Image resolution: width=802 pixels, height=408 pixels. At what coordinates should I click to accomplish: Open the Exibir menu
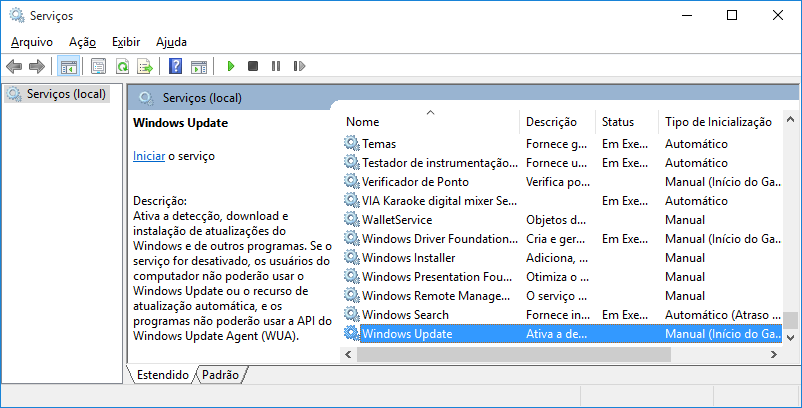point(126,42)
